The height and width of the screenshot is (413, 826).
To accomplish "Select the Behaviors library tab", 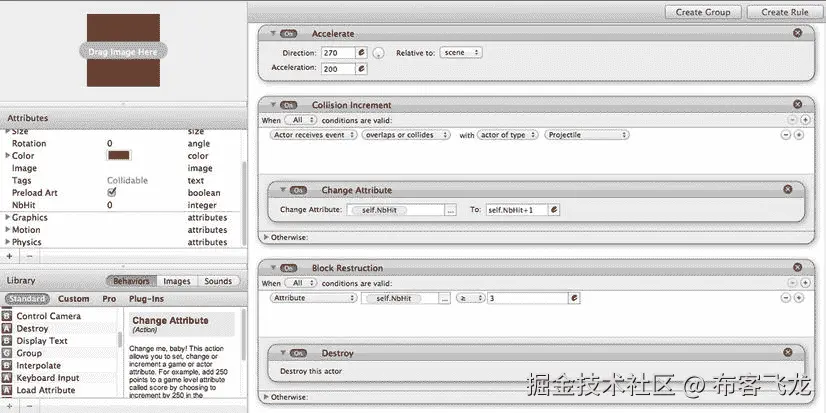I will tap(131, 281).
